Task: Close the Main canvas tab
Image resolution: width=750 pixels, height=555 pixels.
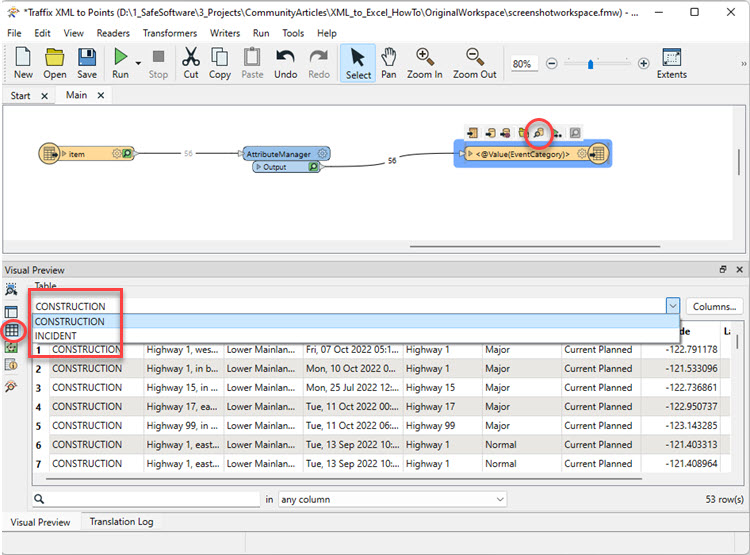Action: pos(100,95)
